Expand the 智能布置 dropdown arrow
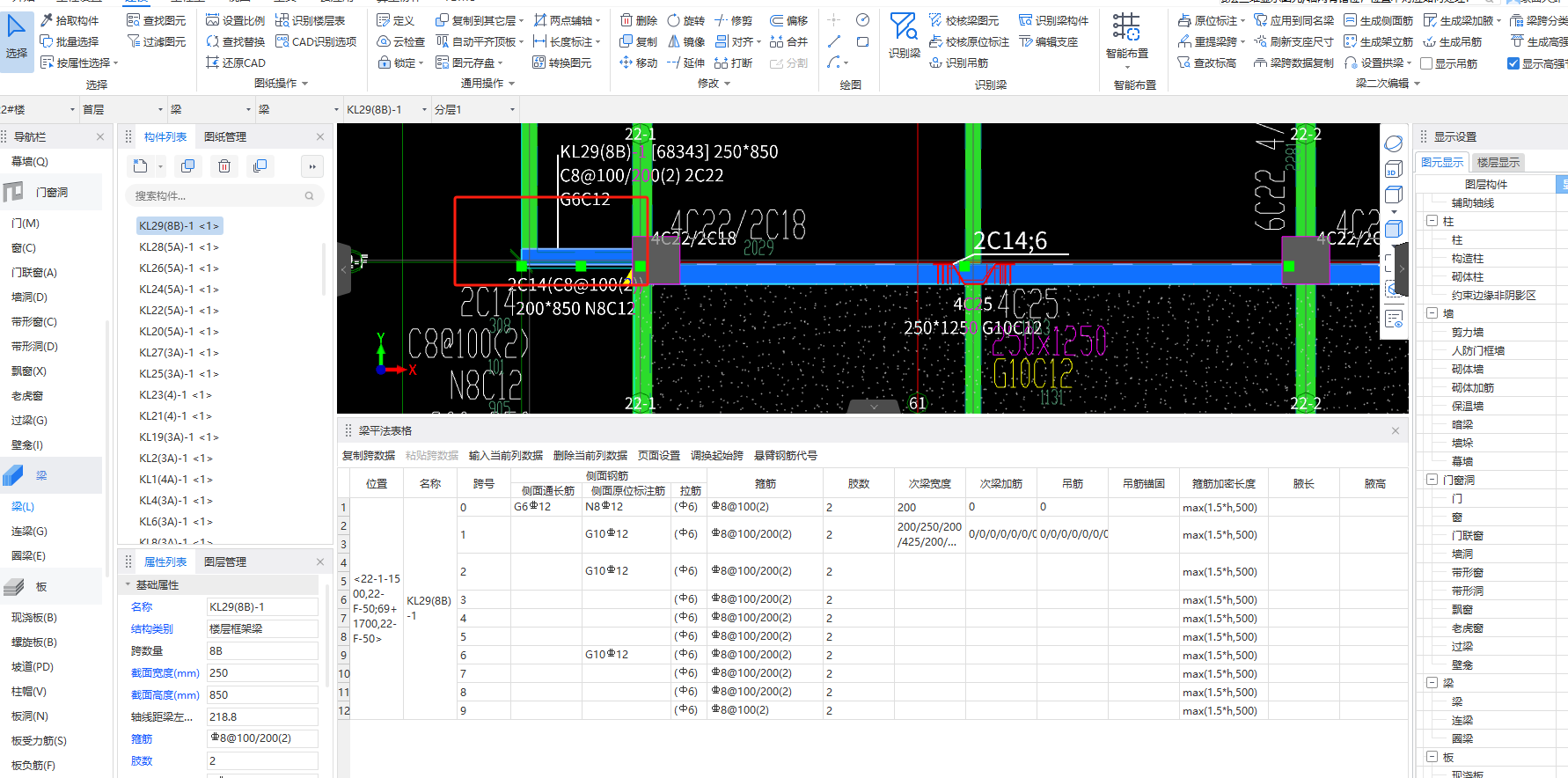This screenshot has width=1568, height=778. click(x=1127, y=67)
